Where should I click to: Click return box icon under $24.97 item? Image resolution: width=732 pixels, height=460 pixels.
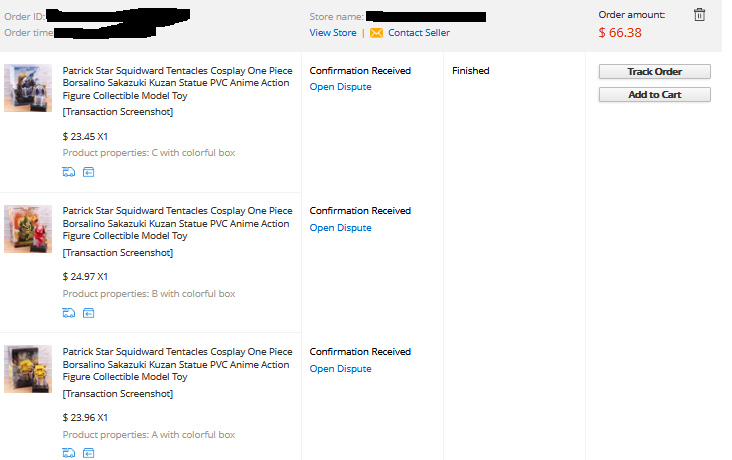[88, 313]
